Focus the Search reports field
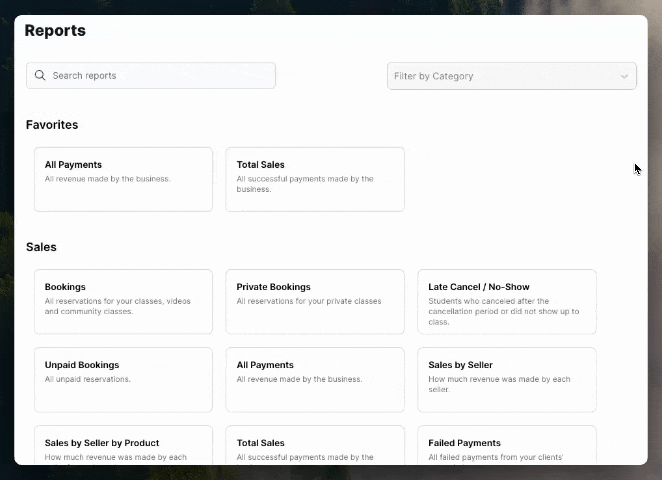The image size is (662, 480). pos(151,76)
